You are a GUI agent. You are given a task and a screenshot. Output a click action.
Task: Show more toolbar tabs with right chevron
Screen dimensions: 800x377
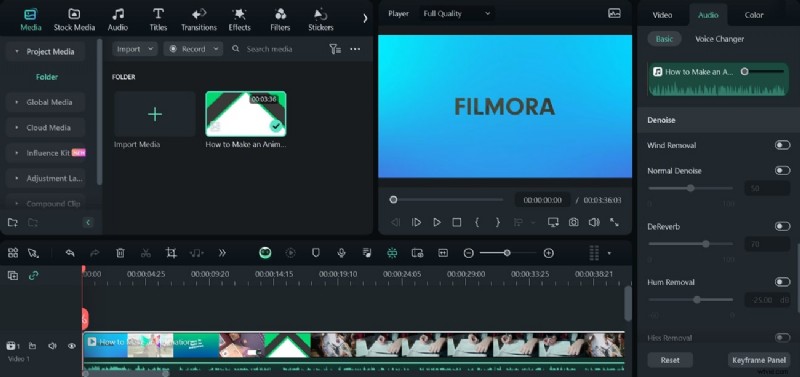365,18
